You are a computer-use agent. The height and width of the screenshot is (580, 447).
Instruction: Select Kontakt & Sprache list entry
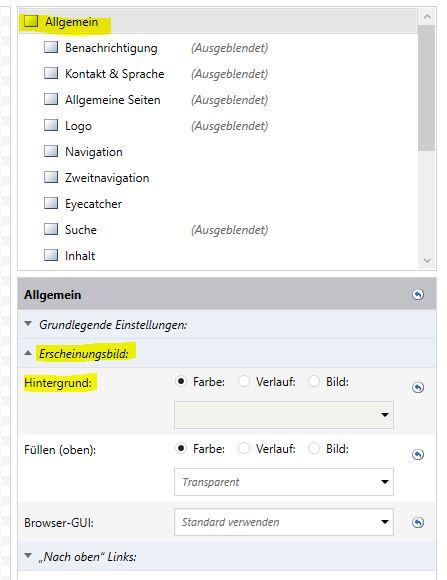(x=114, y=74)
